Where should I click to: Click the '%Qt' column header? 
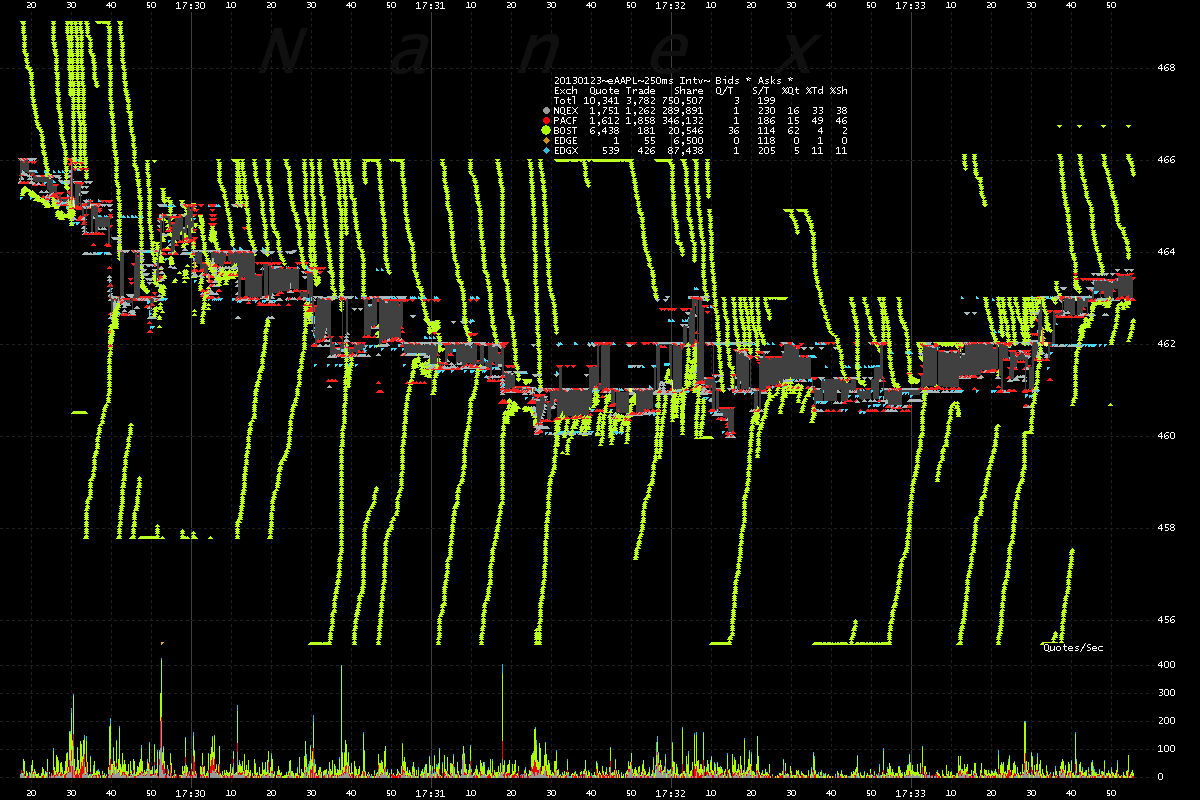pyautogui.click(x=791, y=91)
